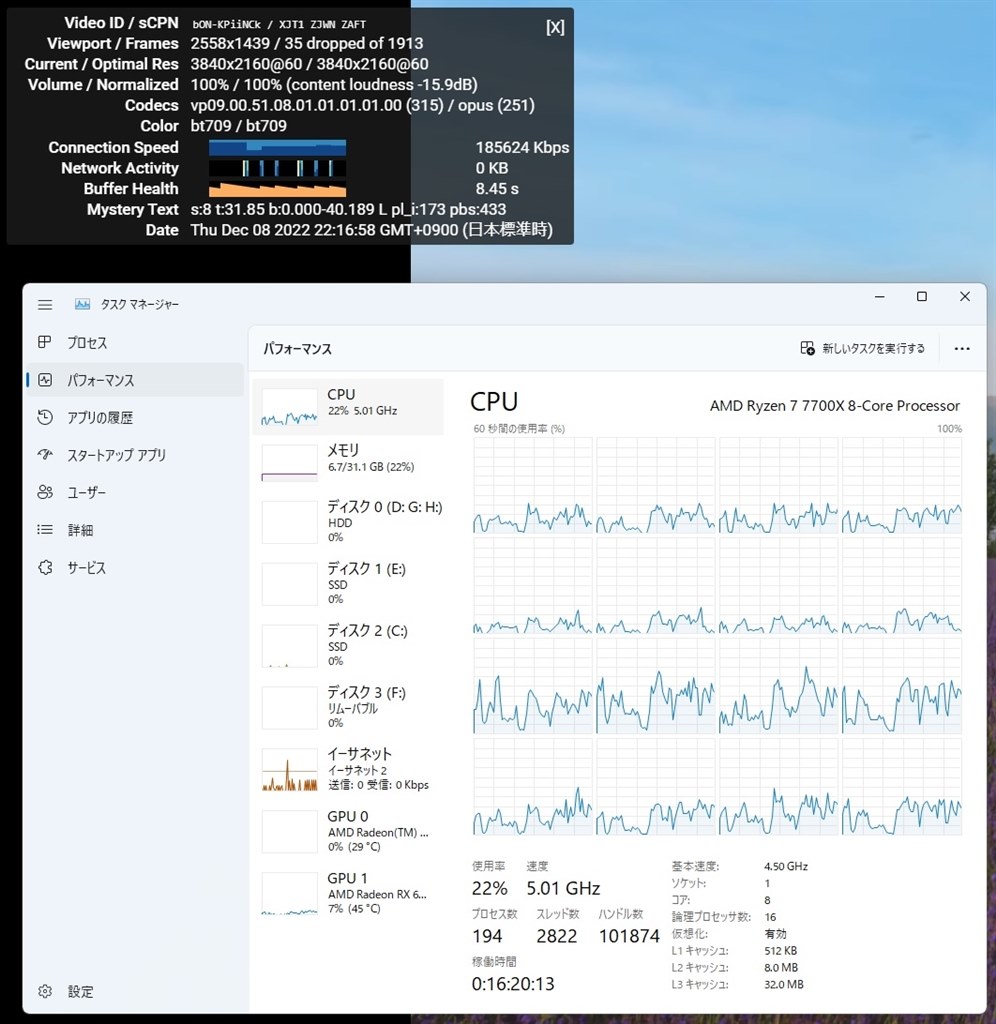
Task: Select the イーサネット 2 entry
Action: pyautogui.click(x=348, y=769)
